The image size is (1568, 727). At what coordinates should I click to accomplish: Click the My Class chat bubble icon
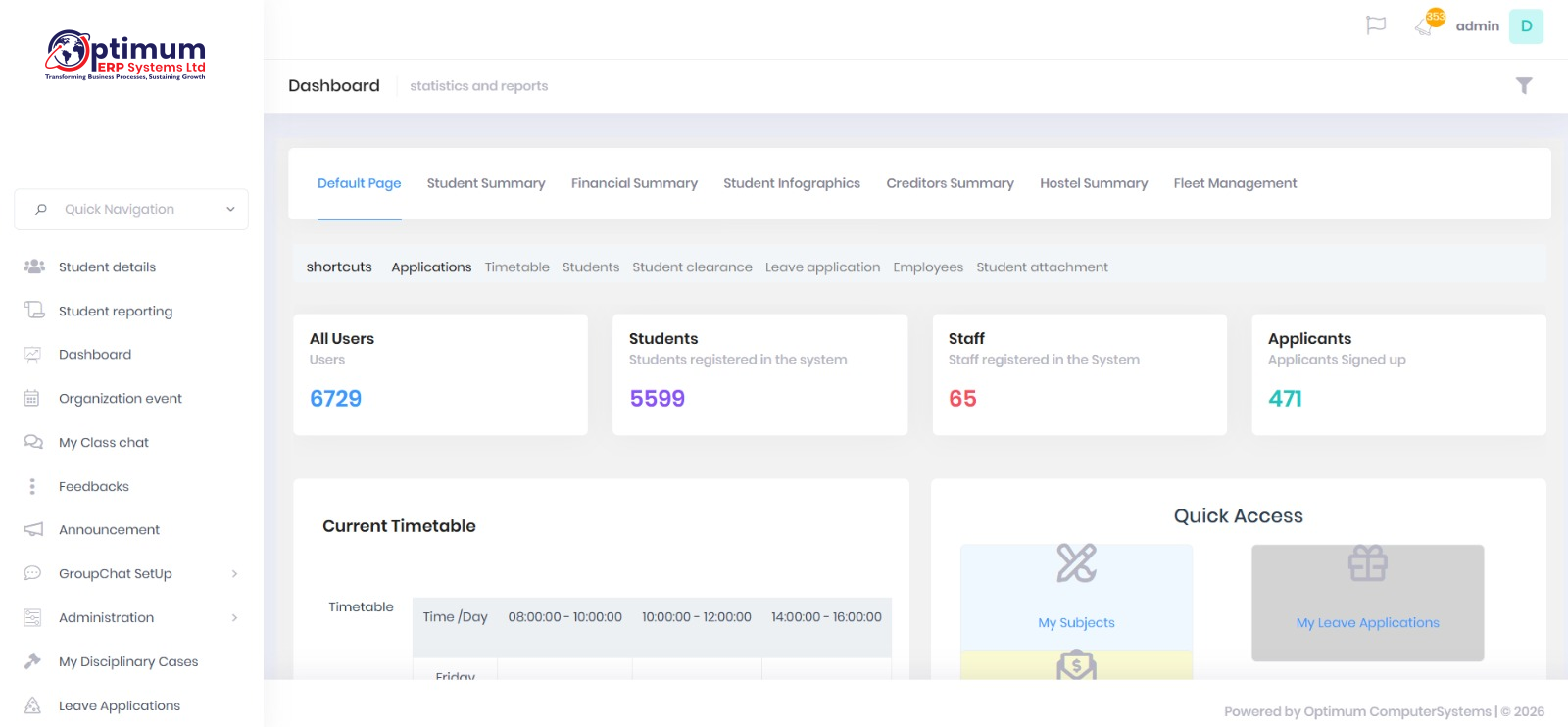(33, 442)
